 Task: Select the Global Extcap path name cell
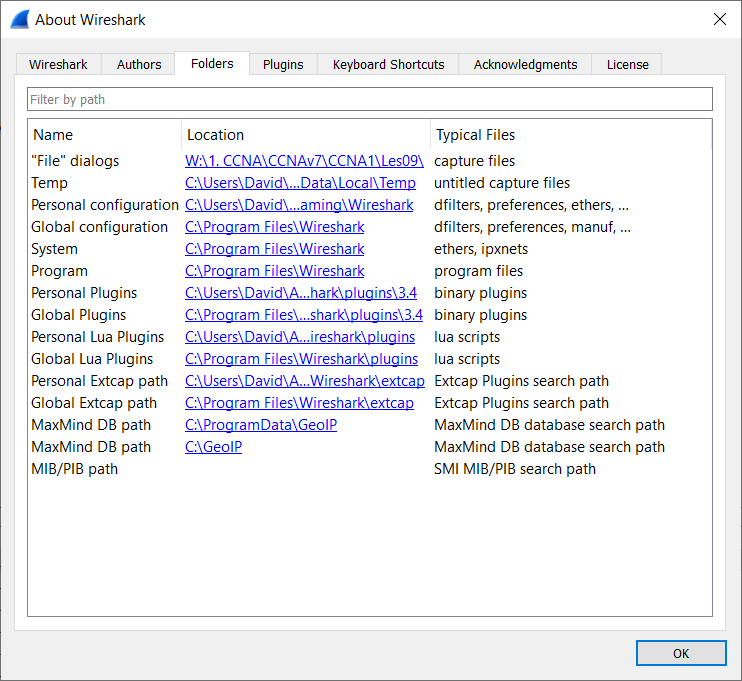click(94, 403)
